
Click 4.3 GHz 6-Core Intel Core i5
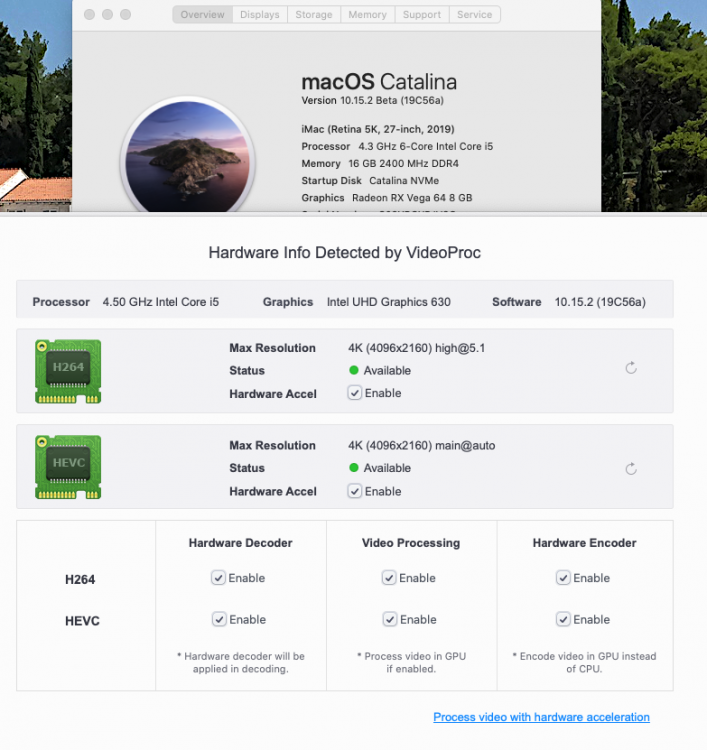point(426,146)
